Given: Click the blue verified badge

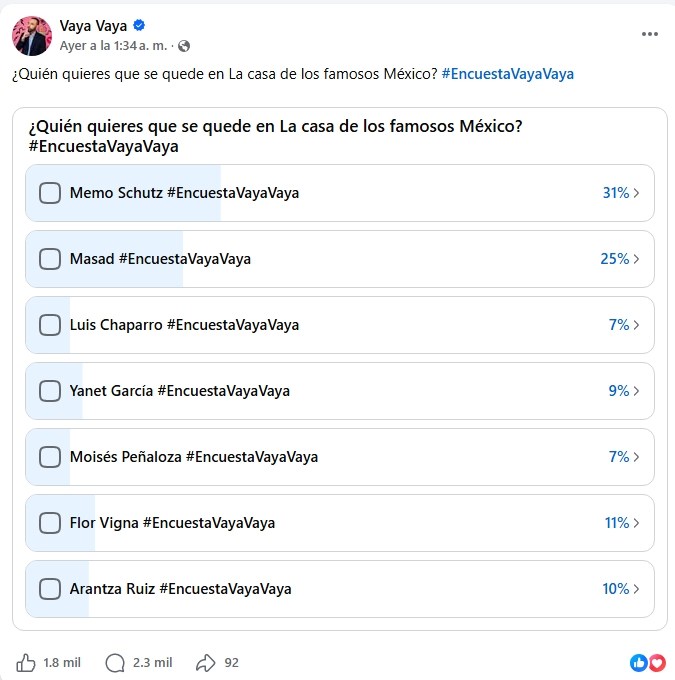Looking at the screenshot, I should pos(139,26).
